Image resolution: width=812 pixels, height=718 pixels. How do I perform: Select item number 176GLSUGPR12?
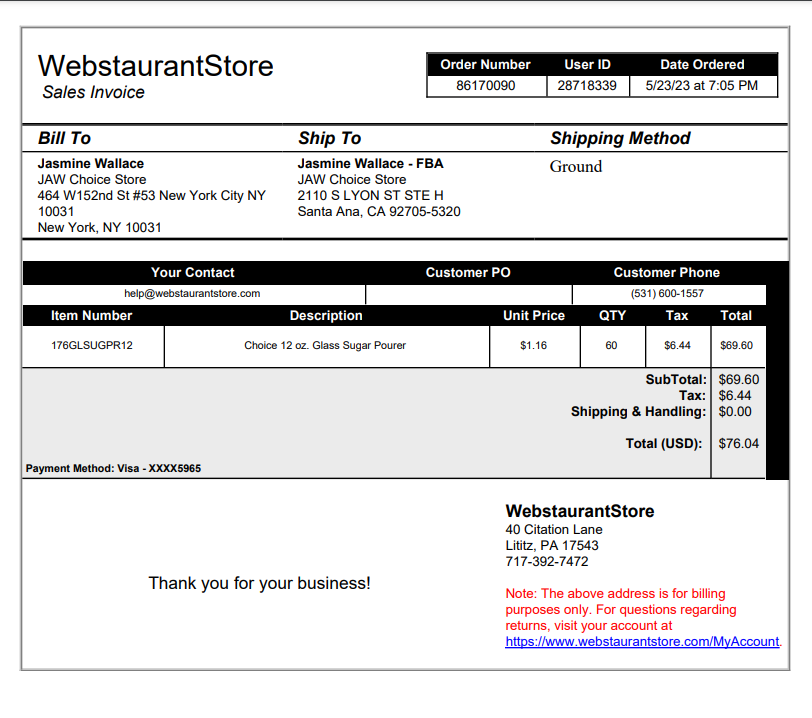pyautogui.click(x=92, y=346)
